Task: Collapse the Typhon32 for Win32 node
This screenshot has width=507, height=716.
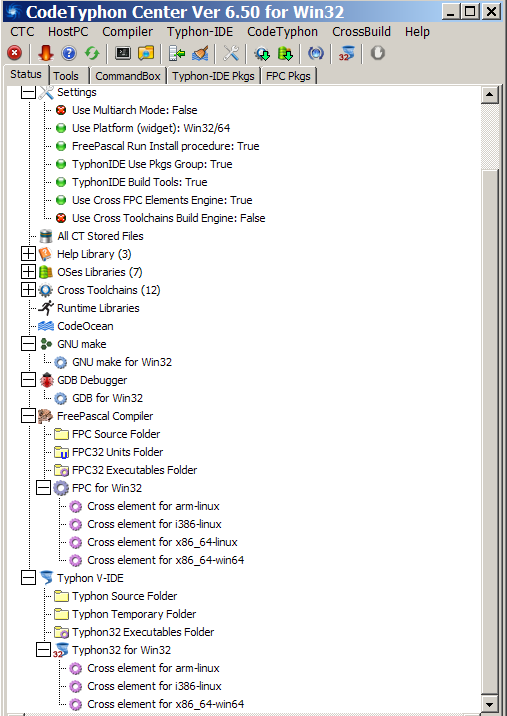Action: 43,650
